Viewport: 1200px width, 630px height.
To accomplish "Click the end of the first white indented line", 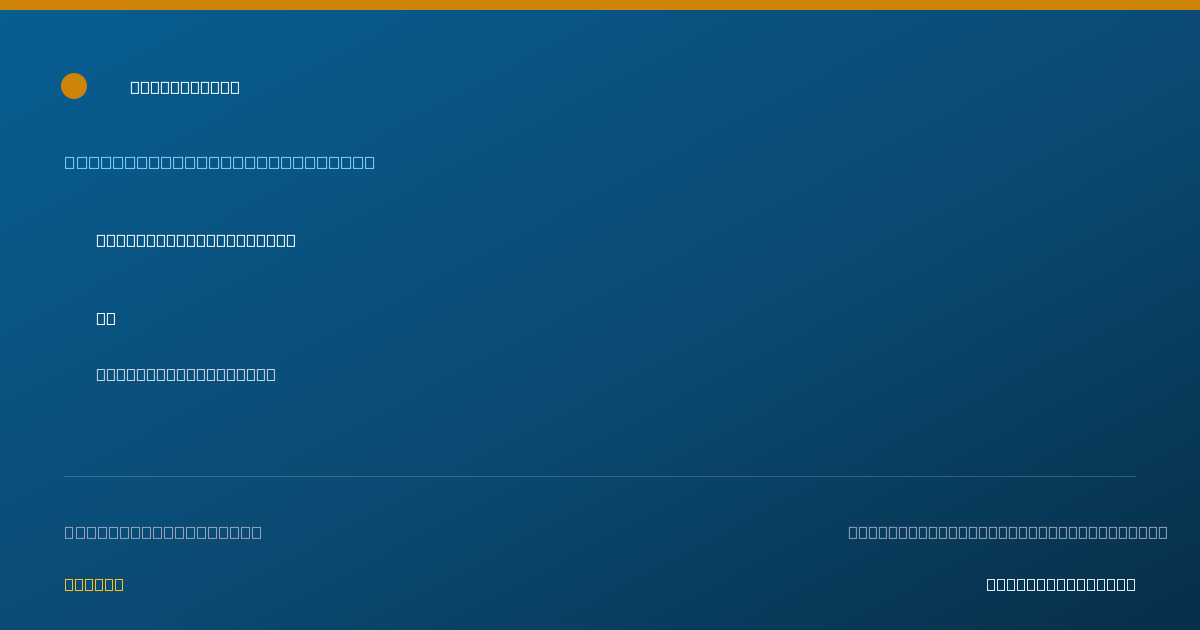I will [x=291, y=240].
